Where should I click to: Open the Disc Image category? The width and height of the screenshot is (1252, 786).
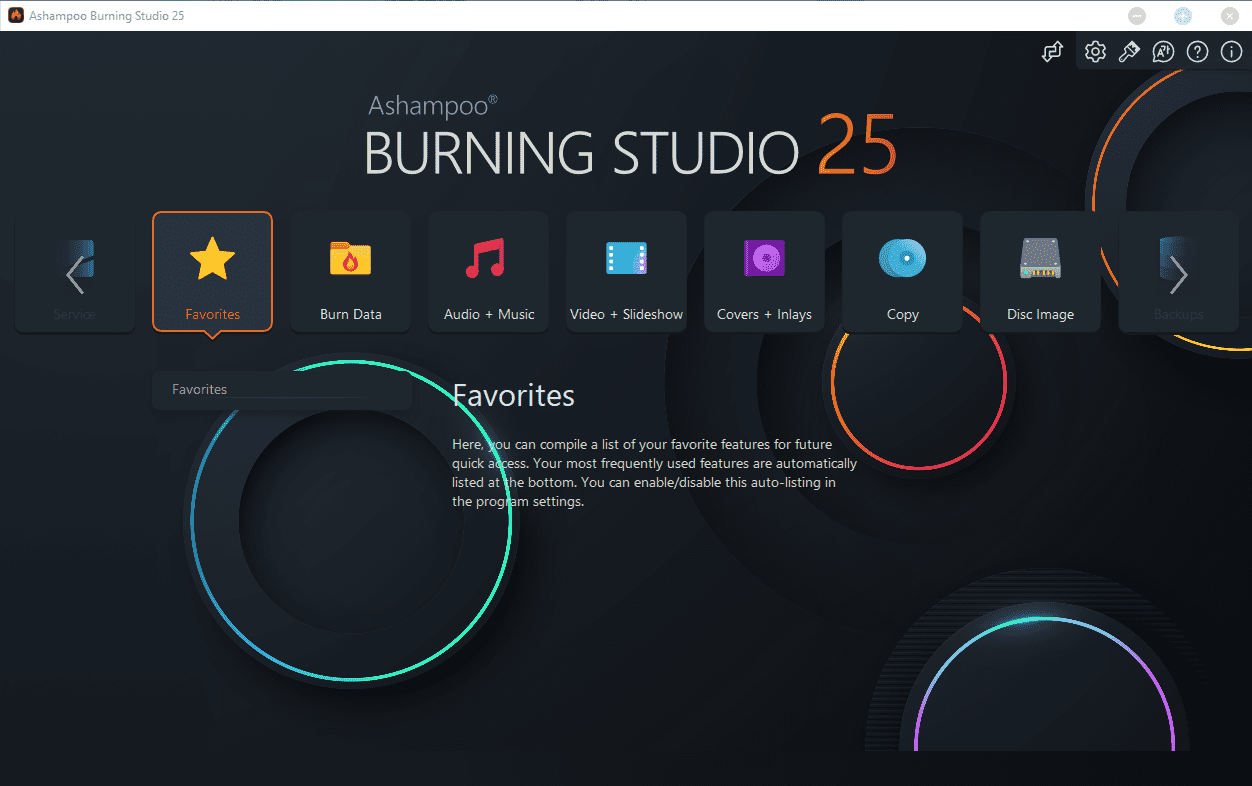click(1040, 271)
